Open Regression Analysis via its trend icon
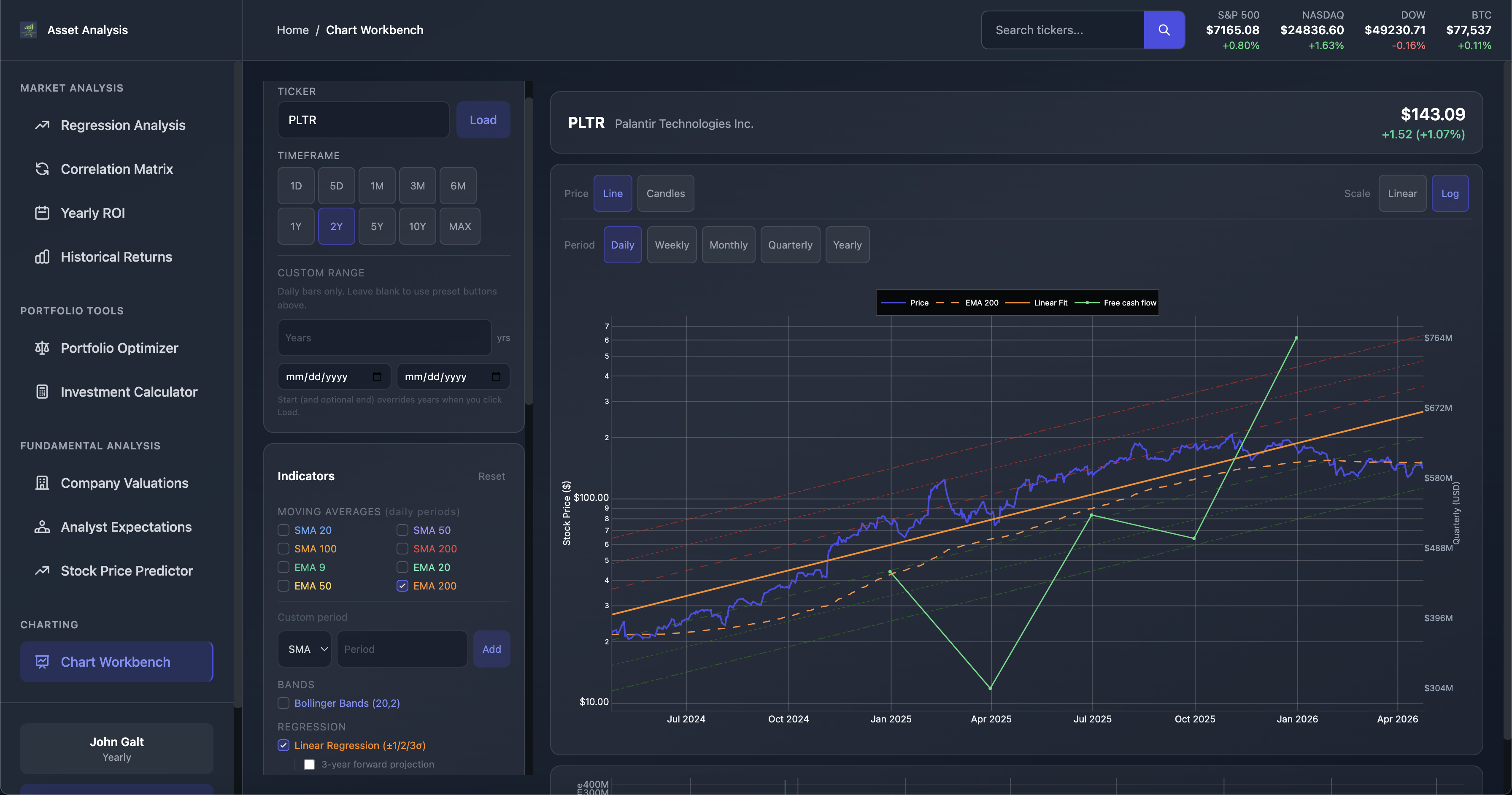The height and width of the screenshot is (795, 1512). [42, 125]
